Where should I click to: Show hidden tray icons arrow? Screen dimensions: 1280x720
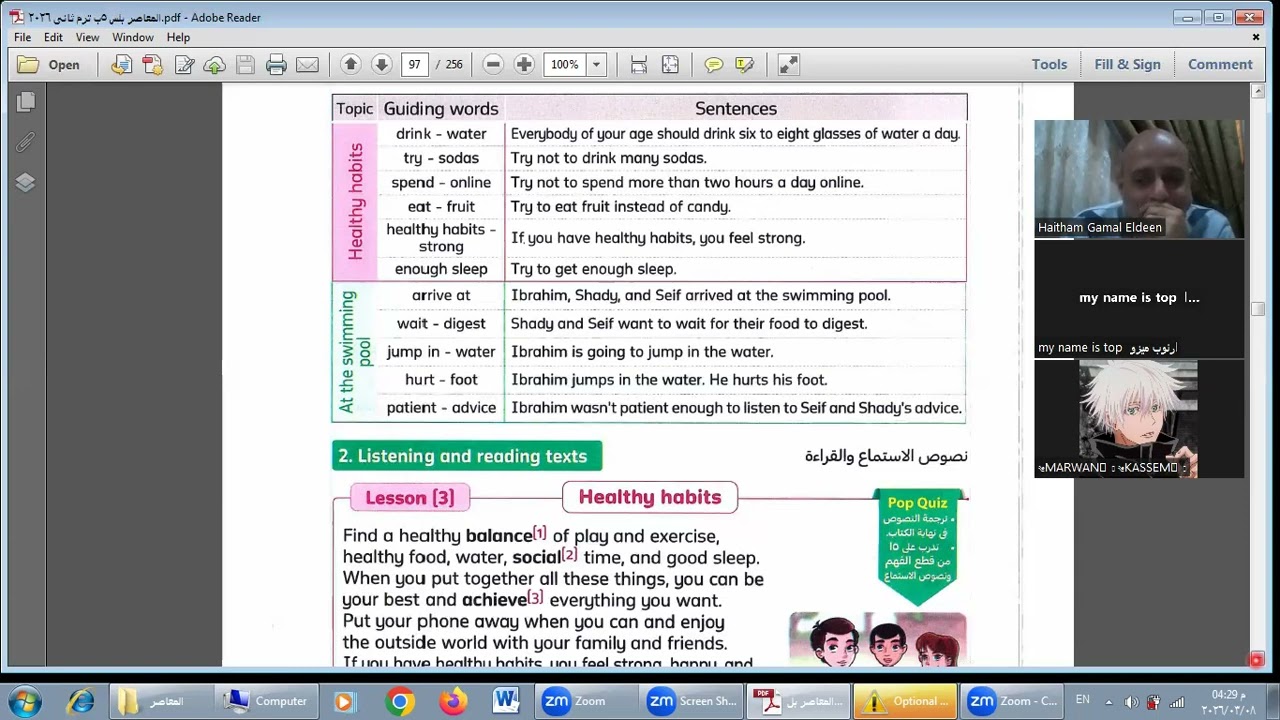coord(1108,702)
